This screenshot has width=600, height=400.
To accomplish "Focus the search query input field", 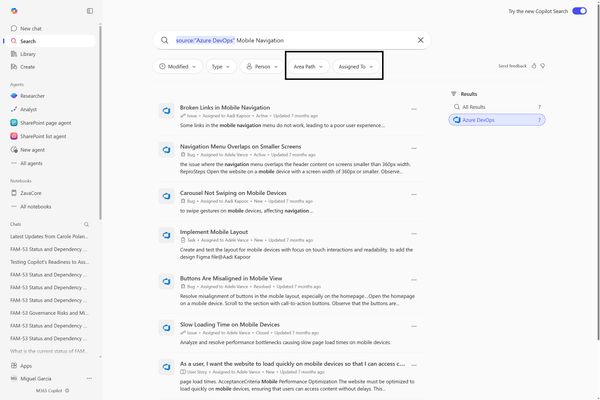I will 293,40.
